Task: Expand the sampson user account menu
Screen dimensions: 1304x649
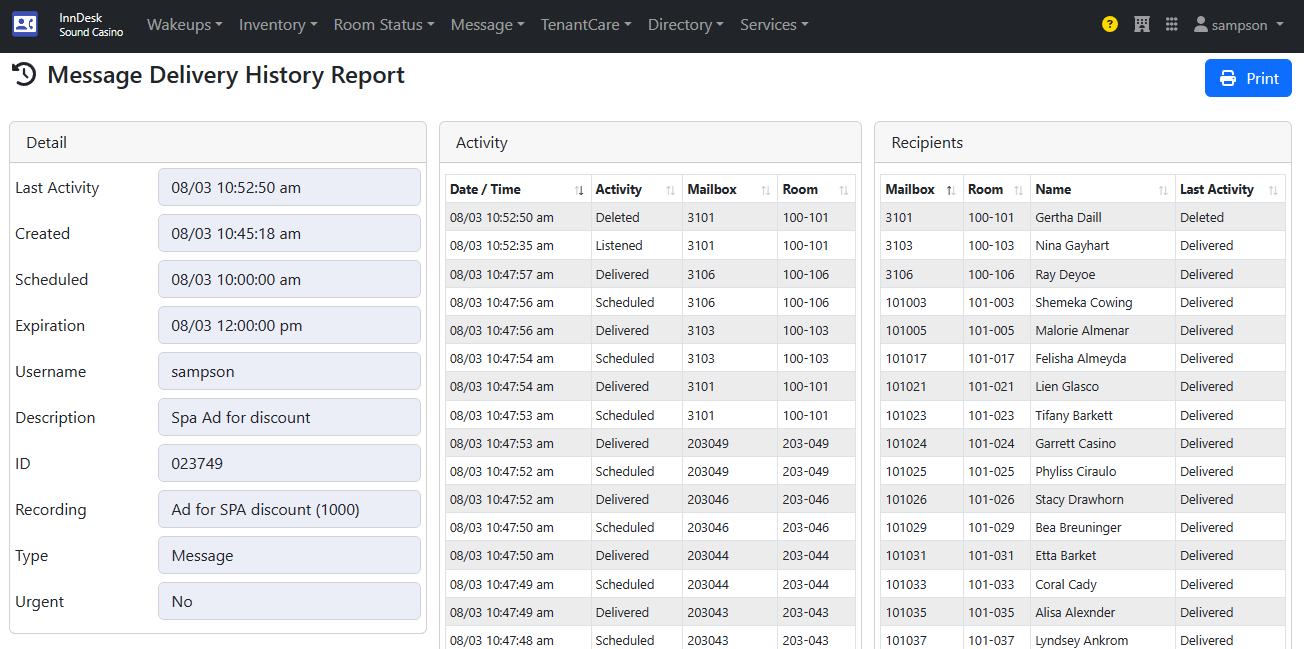Action: pyautogui.click(x=1238, y=25)
